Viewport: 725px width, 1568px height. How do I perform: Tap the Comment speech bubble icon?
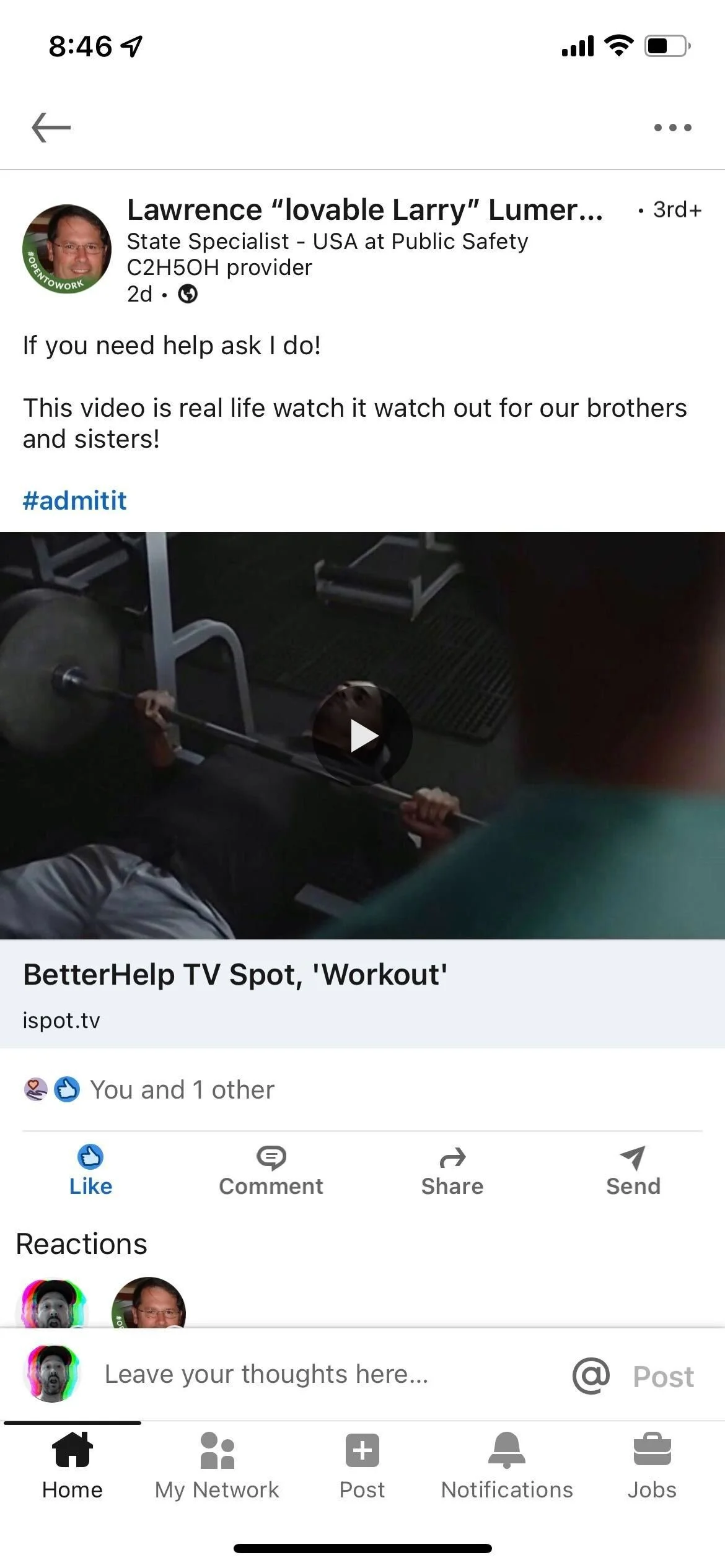click(271, 1157)
